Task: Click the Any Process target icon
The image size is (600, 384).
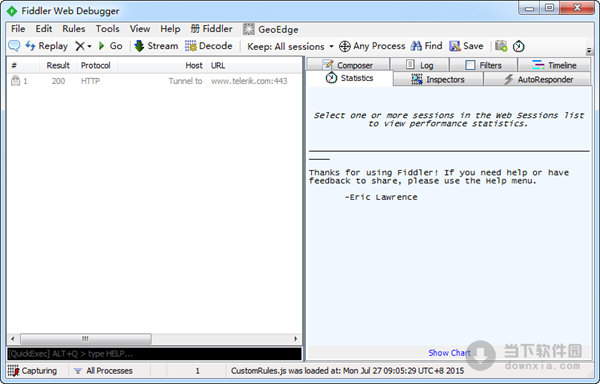Action: (x=344, y=46)
